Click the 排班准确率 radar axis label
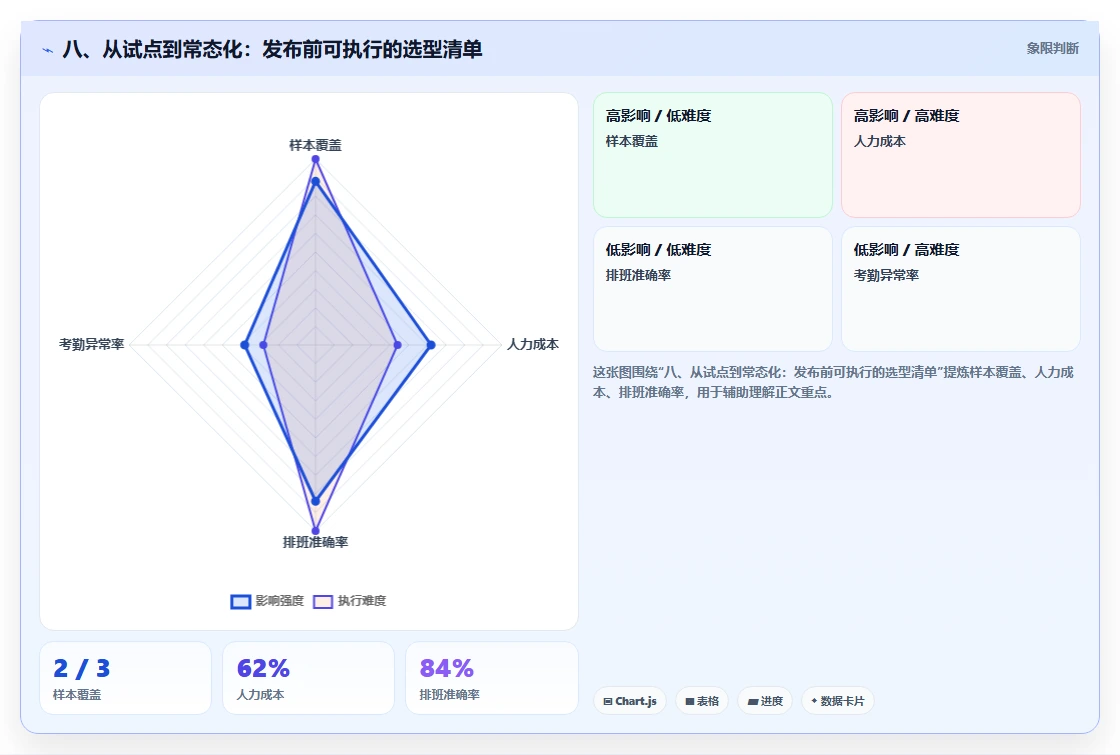Image resolution: width=1120 pixels, height=755 pixels. tap(315, 542)
